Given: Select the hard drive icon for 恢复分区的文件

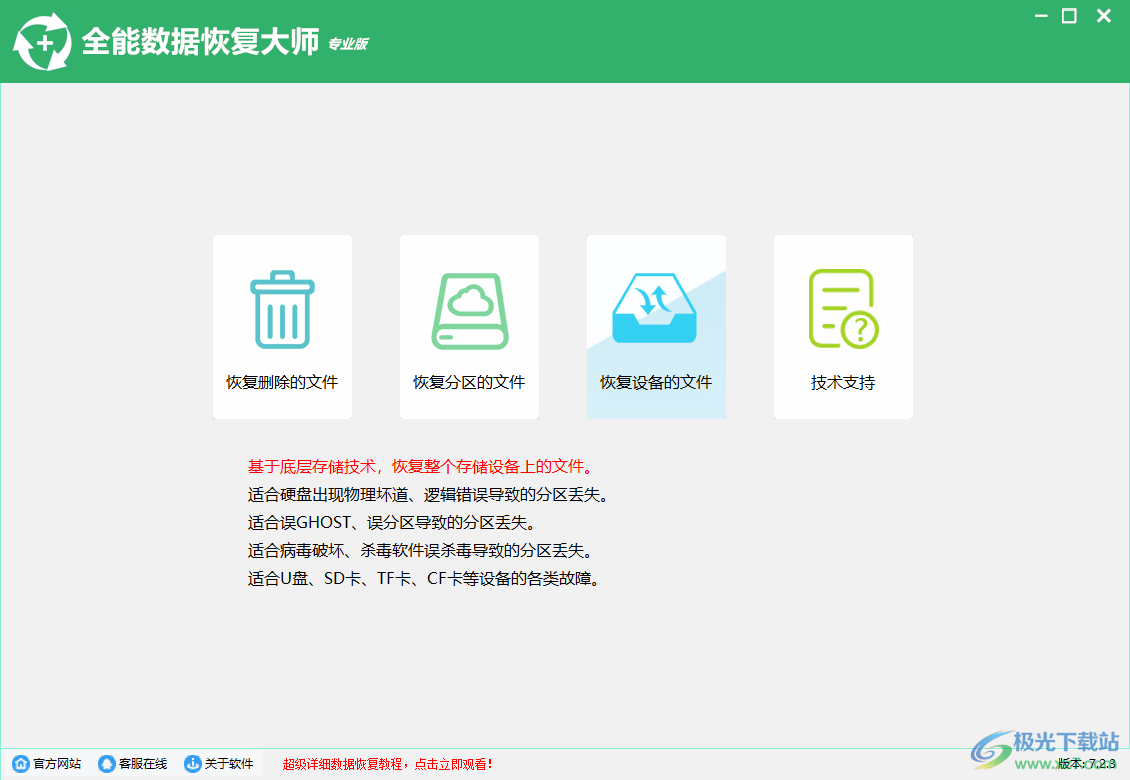Looking at the screenshot, I should coord(469,308).
